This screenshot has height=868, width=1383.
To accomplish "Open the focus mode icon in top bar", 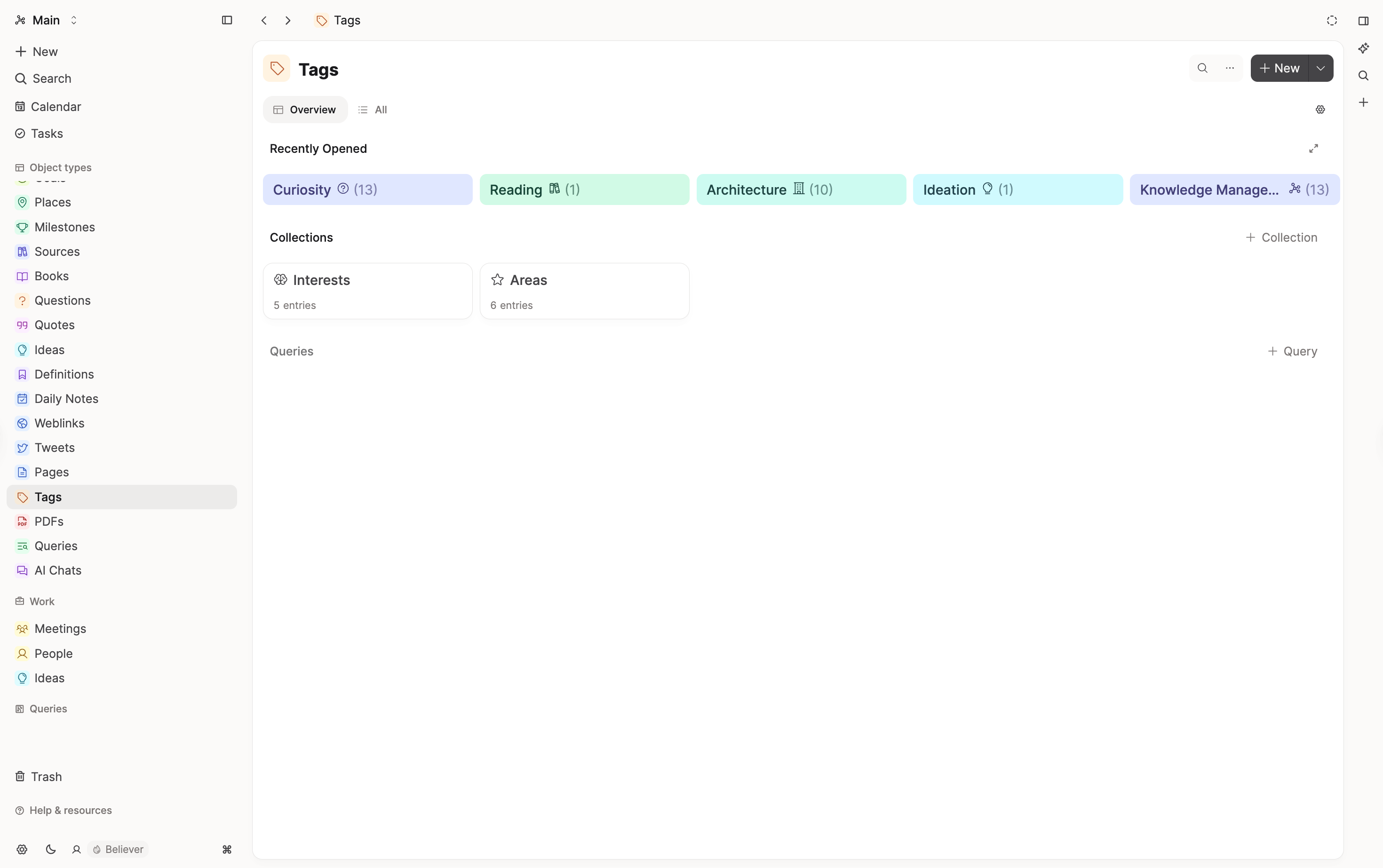I will 1332,21.
